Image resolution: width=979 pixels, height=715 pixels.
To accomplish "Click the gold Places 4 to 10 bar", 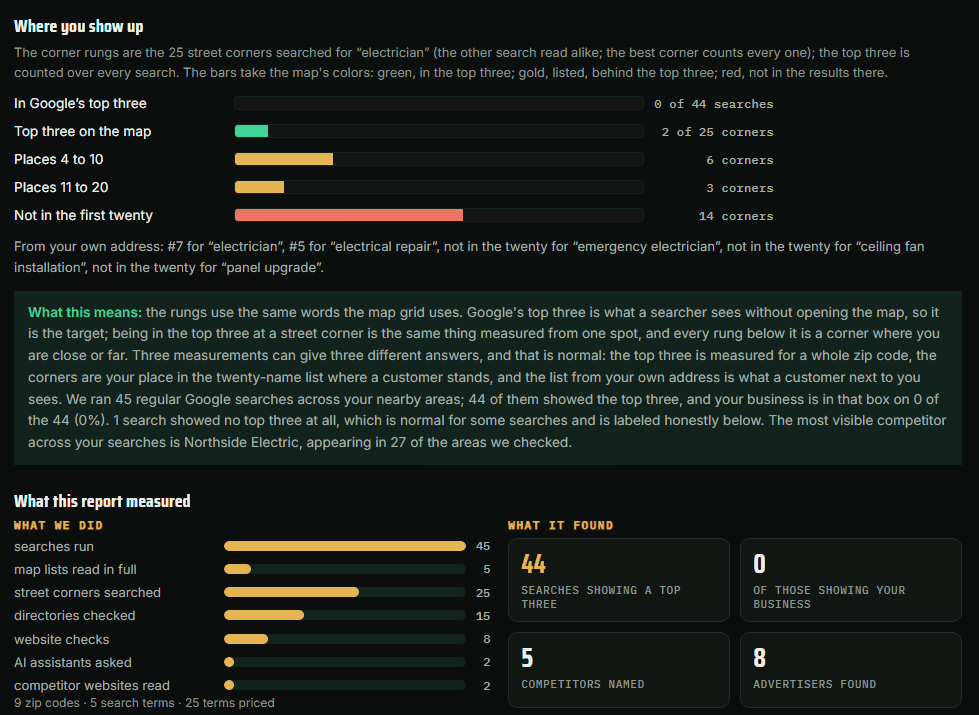I will pyautogui.click(x=283, y=159).
